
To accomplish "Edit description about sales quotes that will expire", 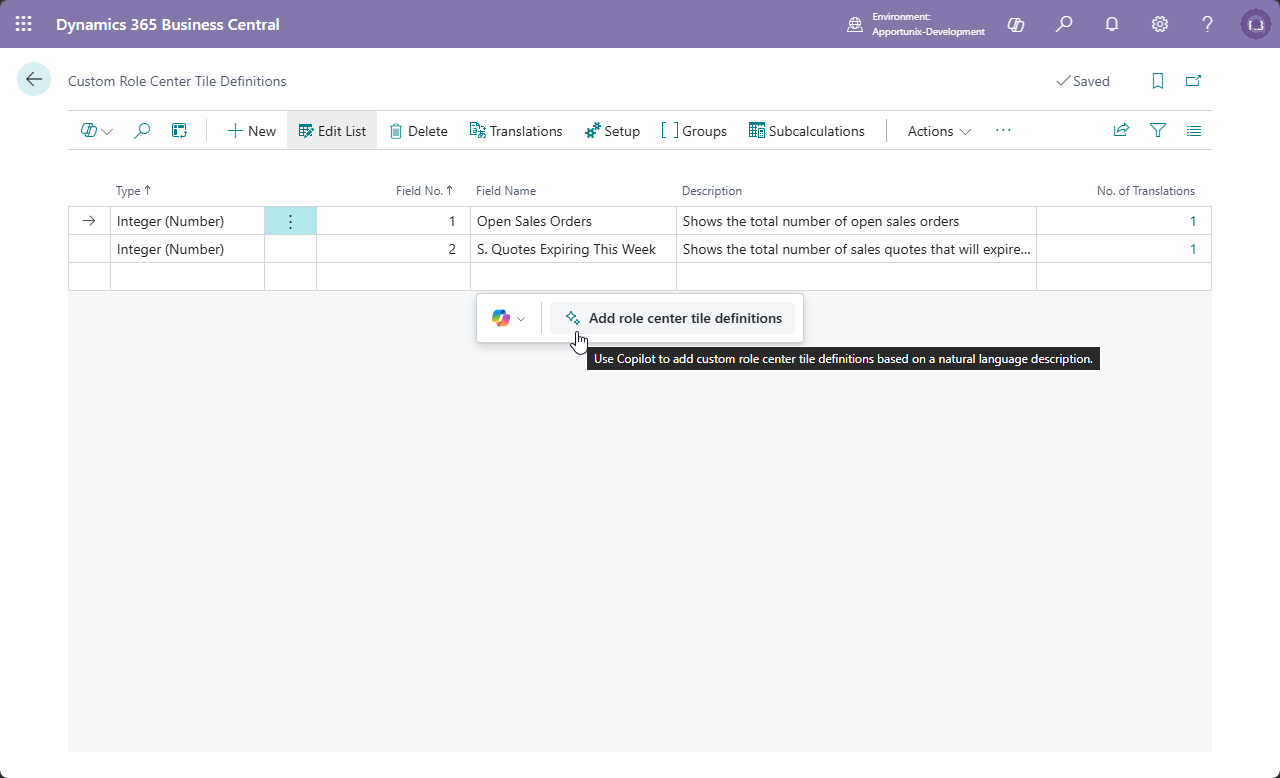I will [856, 249].
